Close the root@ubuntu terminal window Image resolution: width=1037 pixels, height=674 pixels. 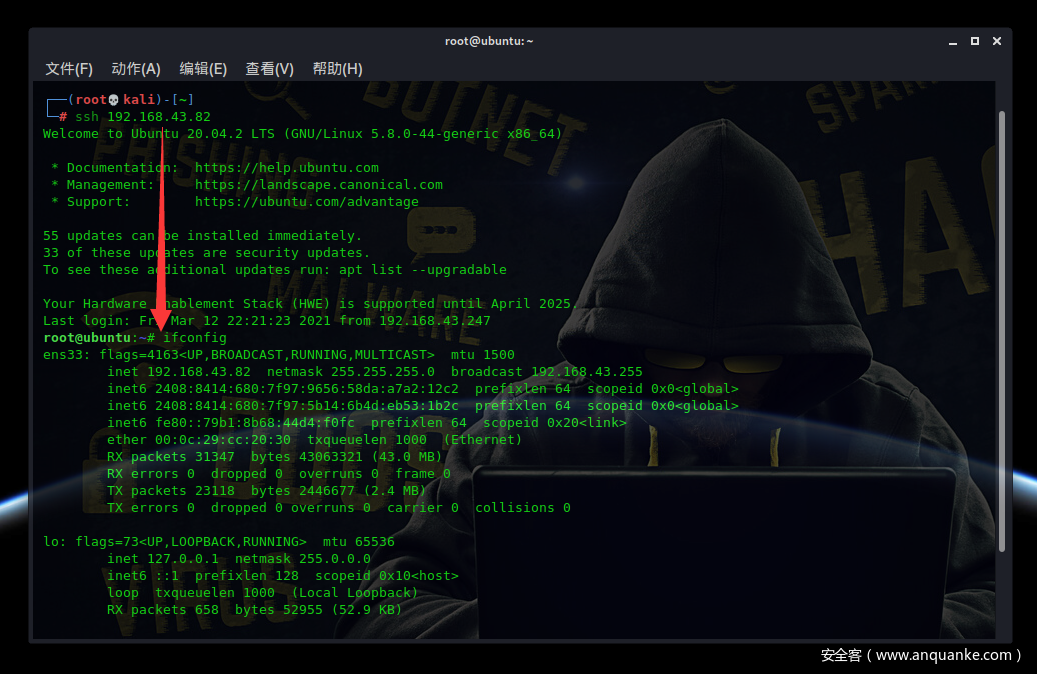tap(997, 41)
